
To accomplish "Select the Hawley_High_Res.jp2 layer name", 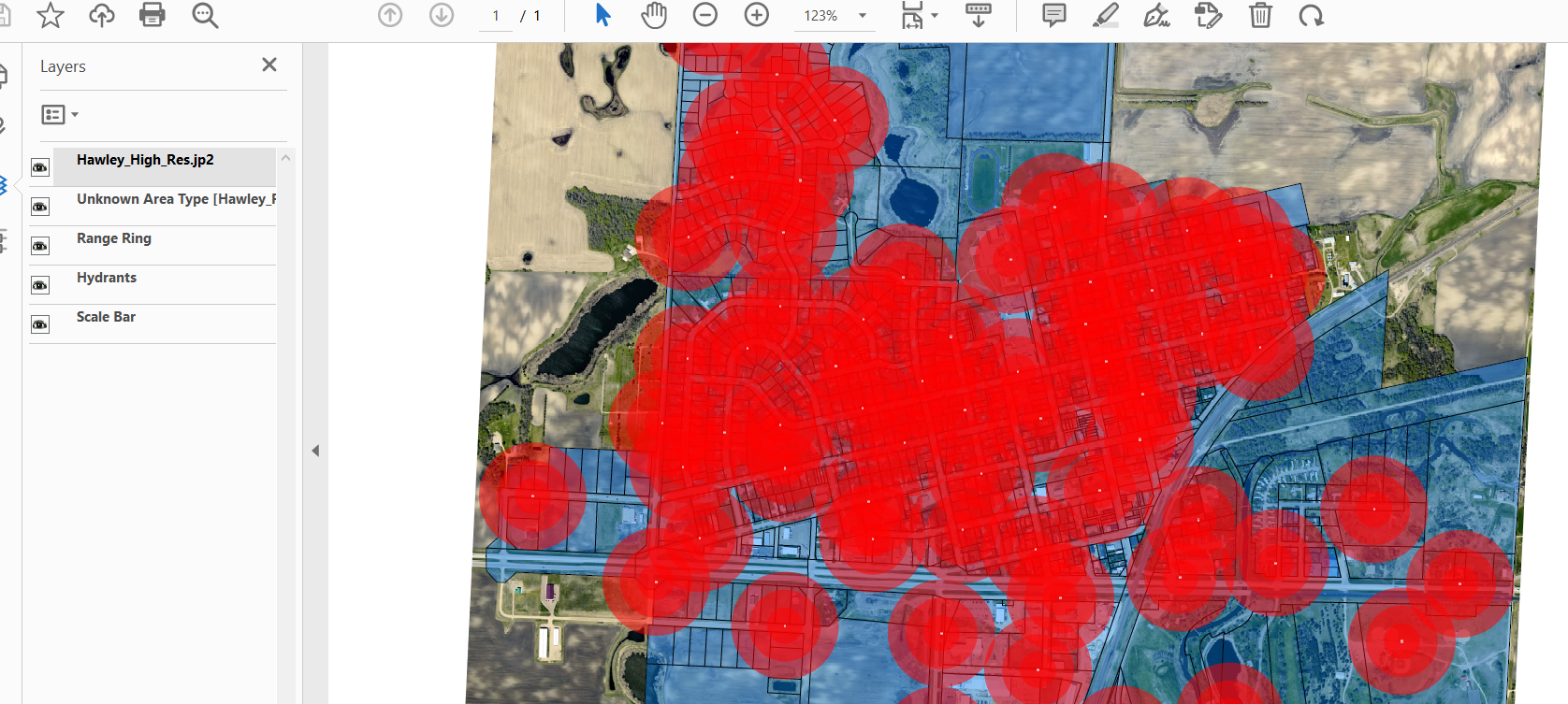I will pos(145,160).
